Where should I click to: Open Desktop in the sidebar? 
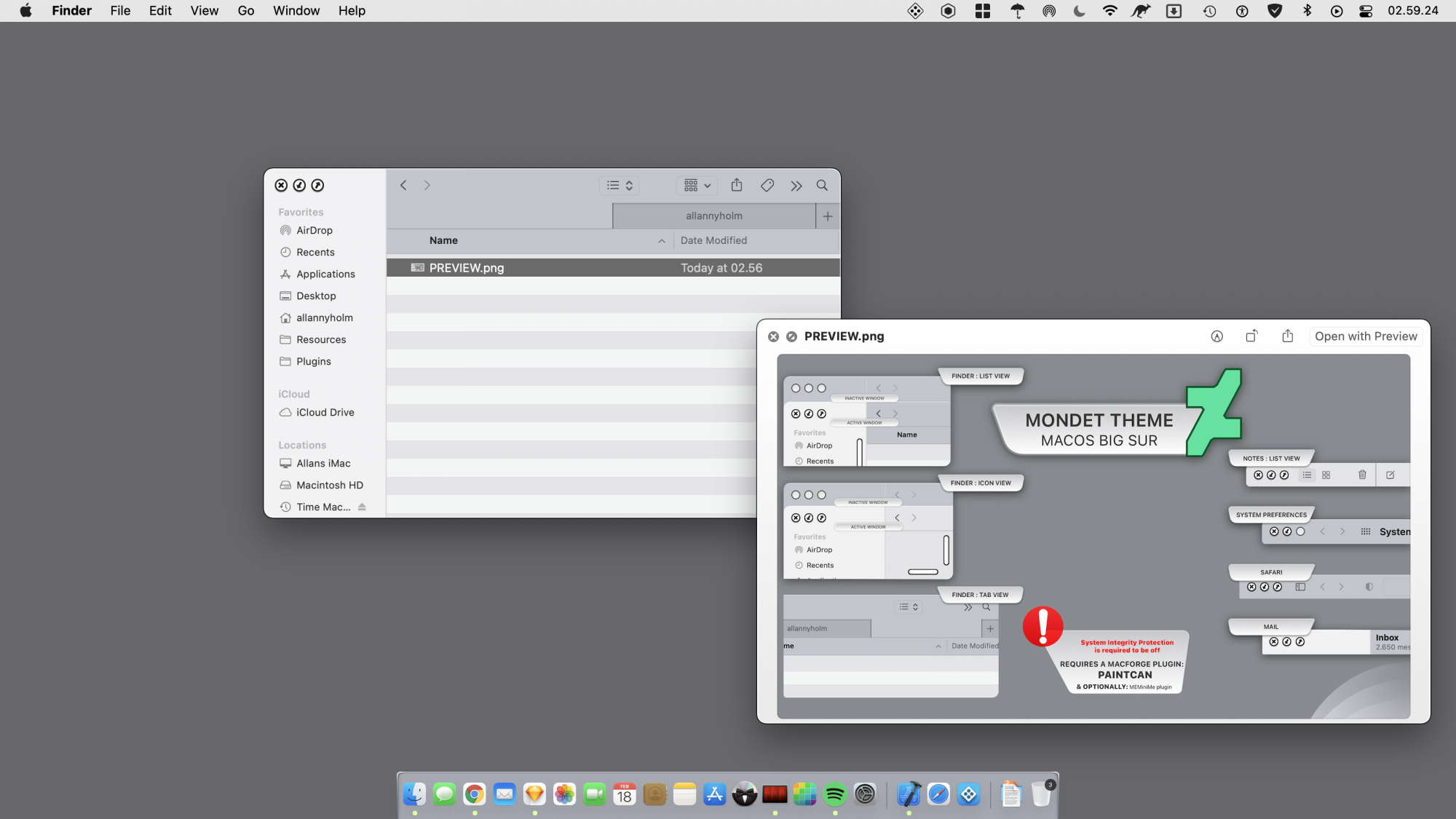pyautogui.click(x=316, y=296)
